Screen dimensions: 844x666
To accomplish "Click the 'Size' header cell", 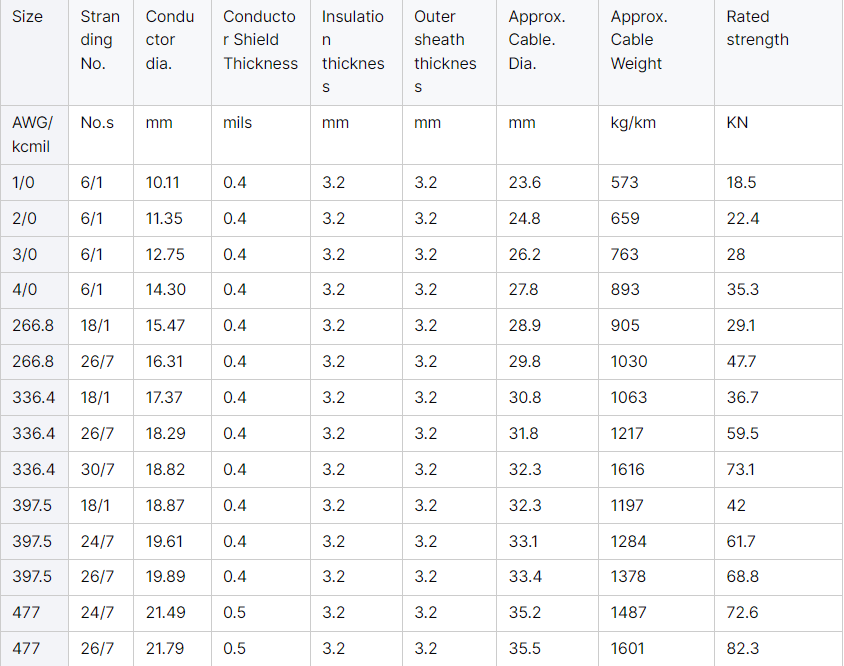I will click(x=27, y=17).
